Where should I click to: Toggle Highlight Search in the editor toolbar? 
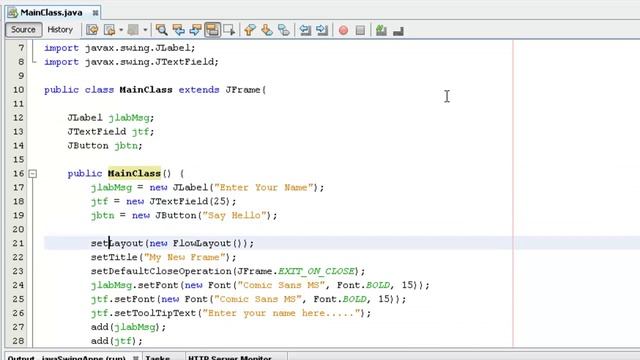212,30
